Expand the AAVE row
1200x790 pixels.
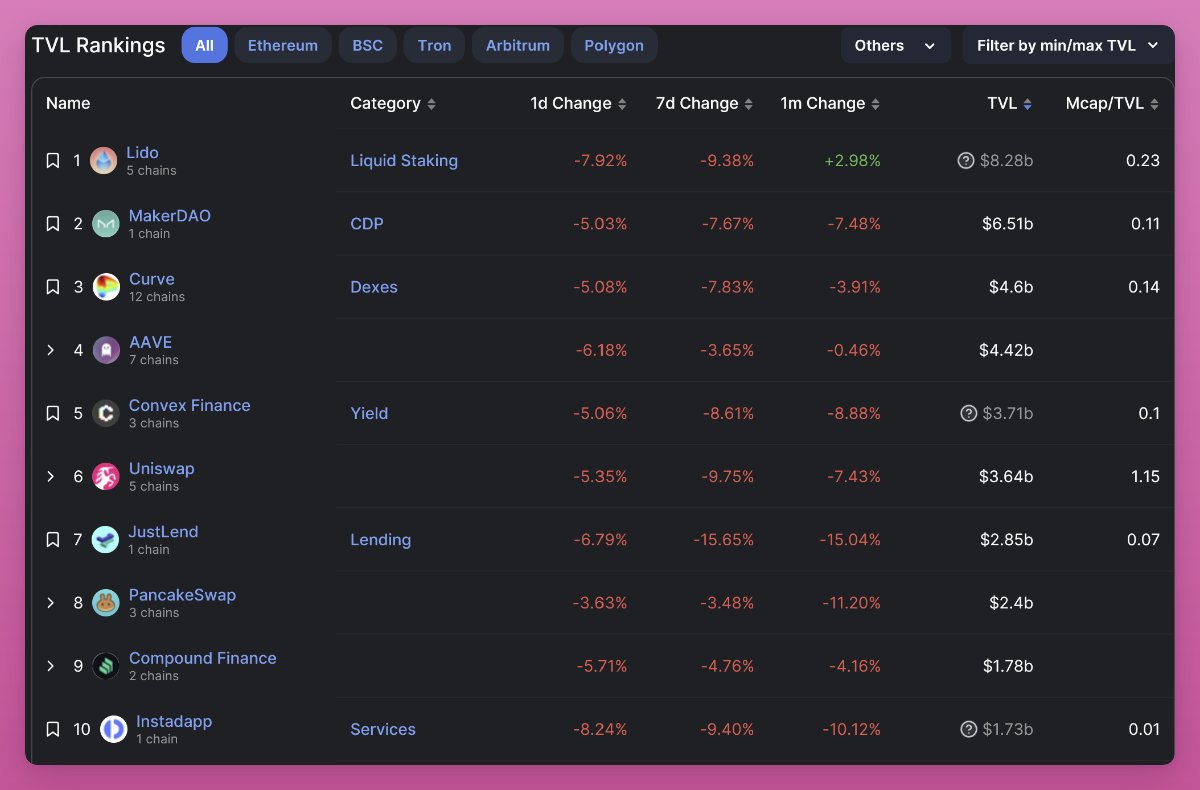(51, 350)
